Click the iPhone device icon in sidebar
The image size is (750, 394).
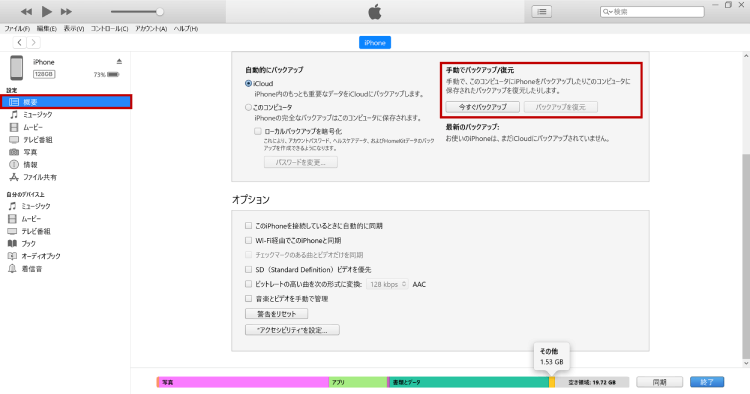(17, 67)
